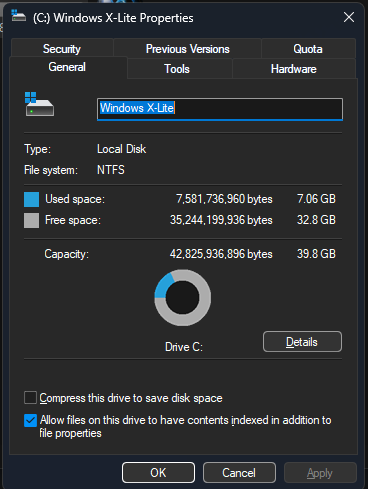Click the 7,581,736,960 bytes used value
Viewport: 368px width, 489px height.
pyautogui.click(x=224, y=199)
